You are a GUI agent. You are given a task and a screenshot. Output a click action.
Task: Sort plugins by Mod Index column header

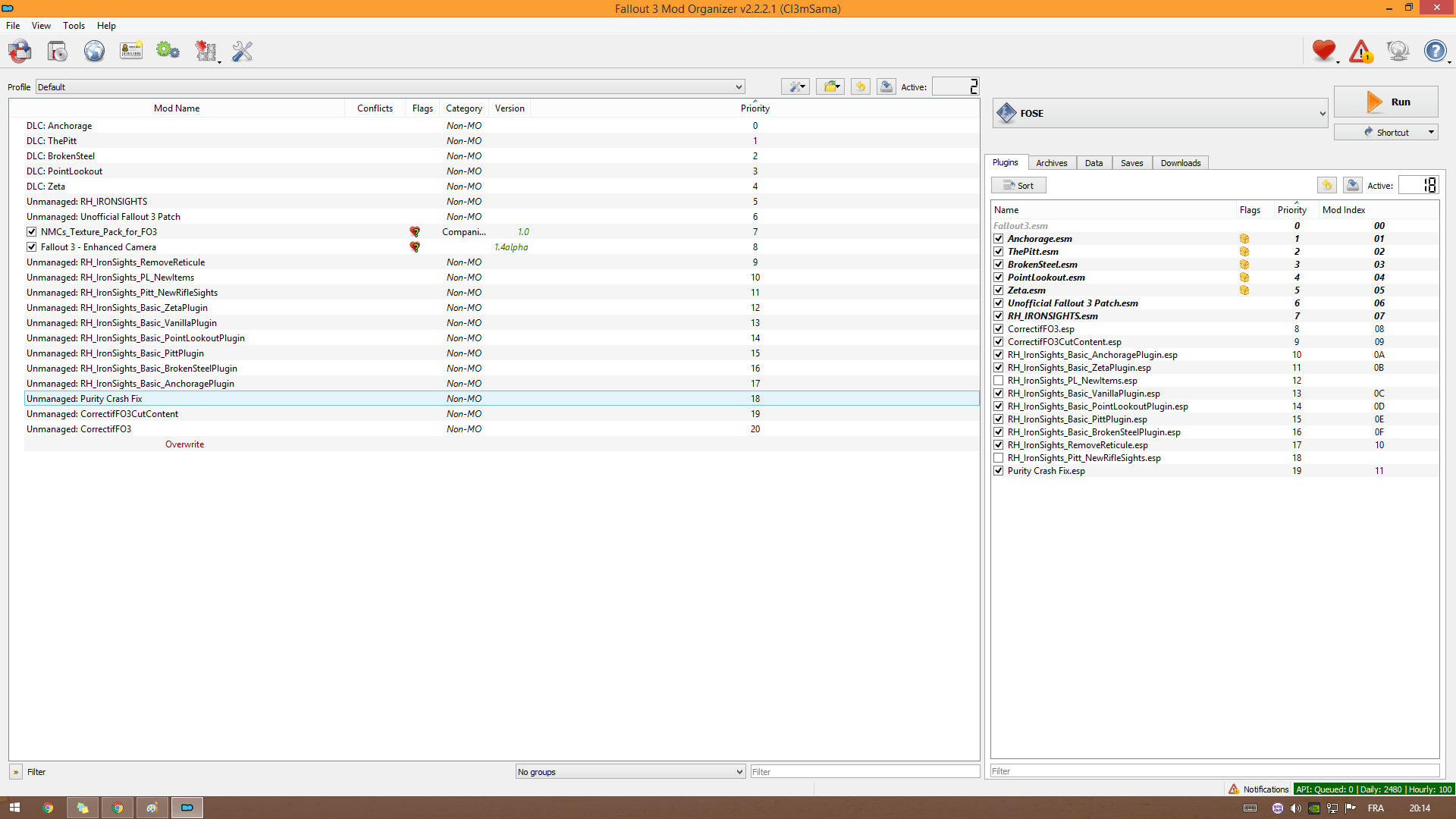[x=1343, y=210]
